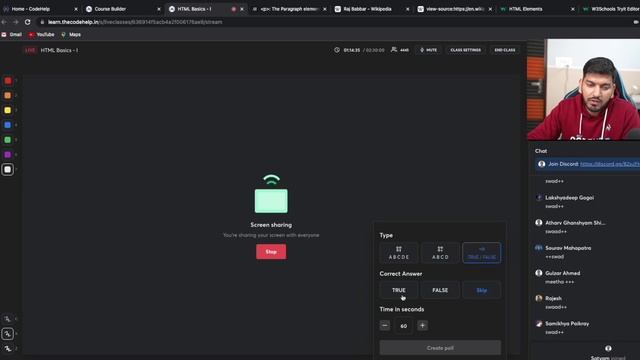Increase poll time with plus button
Viewport: 640px width, 360px height.
coord(422,325)
